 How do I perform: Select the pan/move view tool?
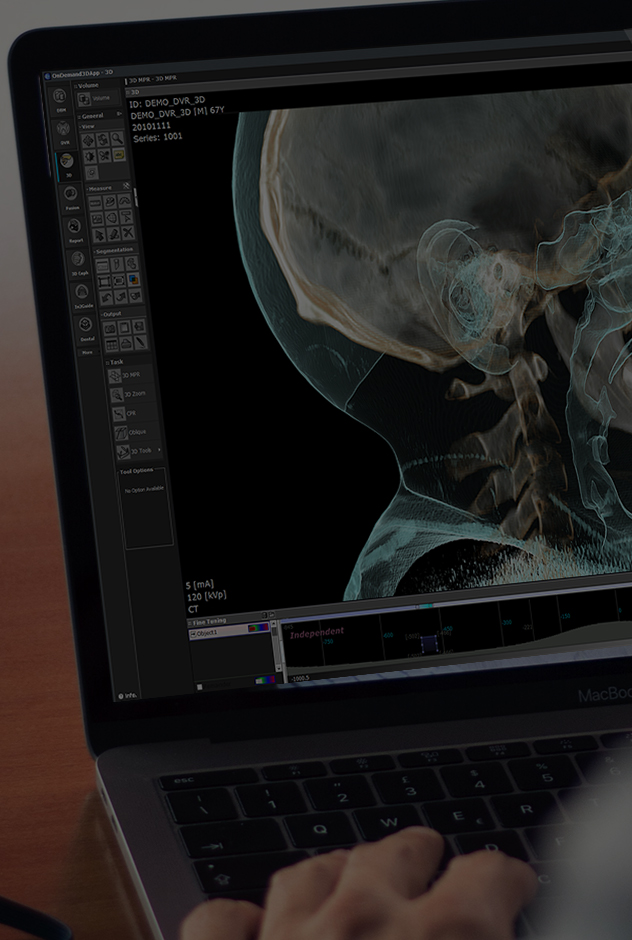88,141
